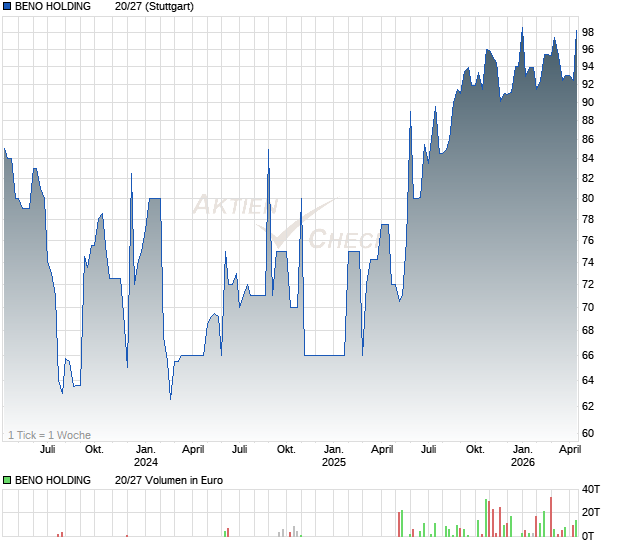
Task: Click the 92 price axis label
Action: [588, 84]
